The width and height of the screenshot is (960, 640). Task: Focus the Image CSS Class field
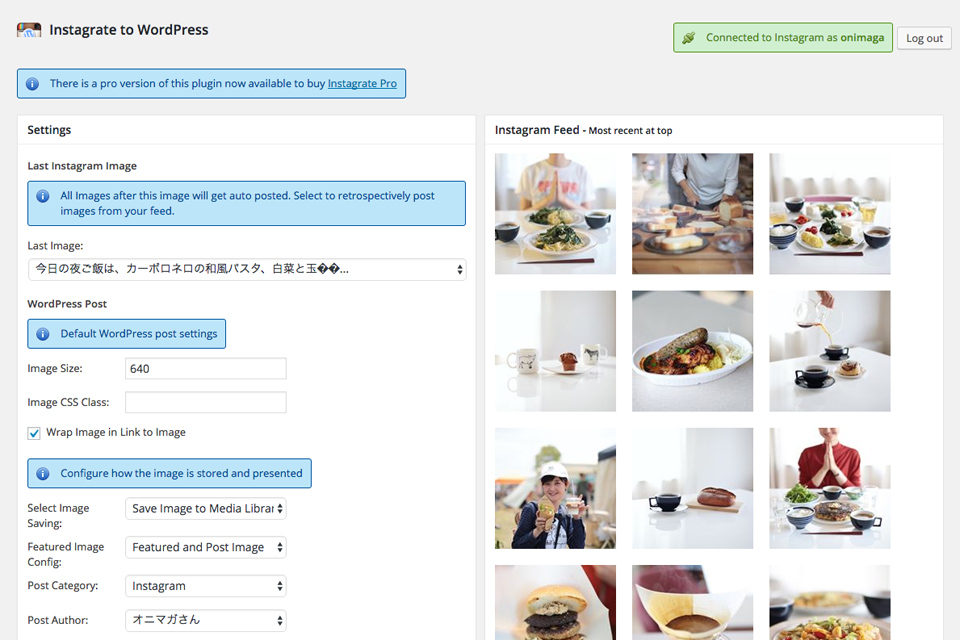[206, 402]
